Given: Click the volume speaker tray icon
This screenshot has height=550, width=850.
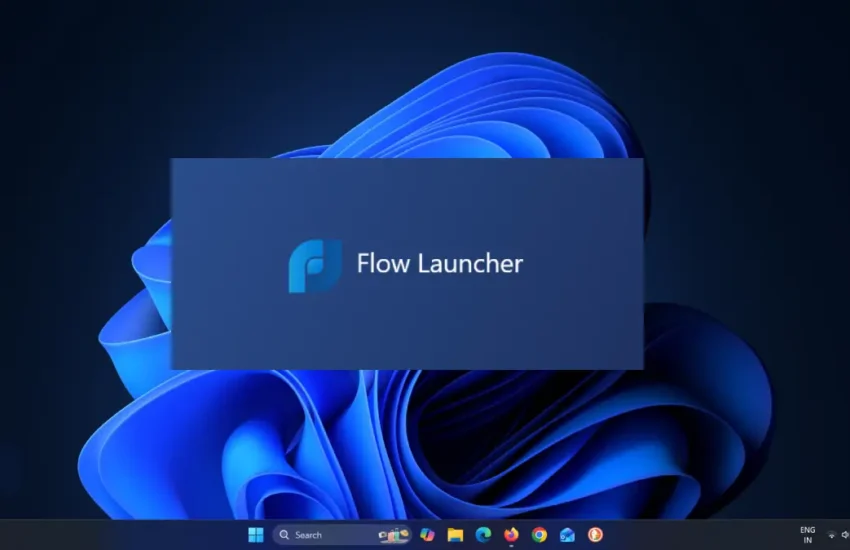Looking at the screenshot, I should click(x=845, y=535).
